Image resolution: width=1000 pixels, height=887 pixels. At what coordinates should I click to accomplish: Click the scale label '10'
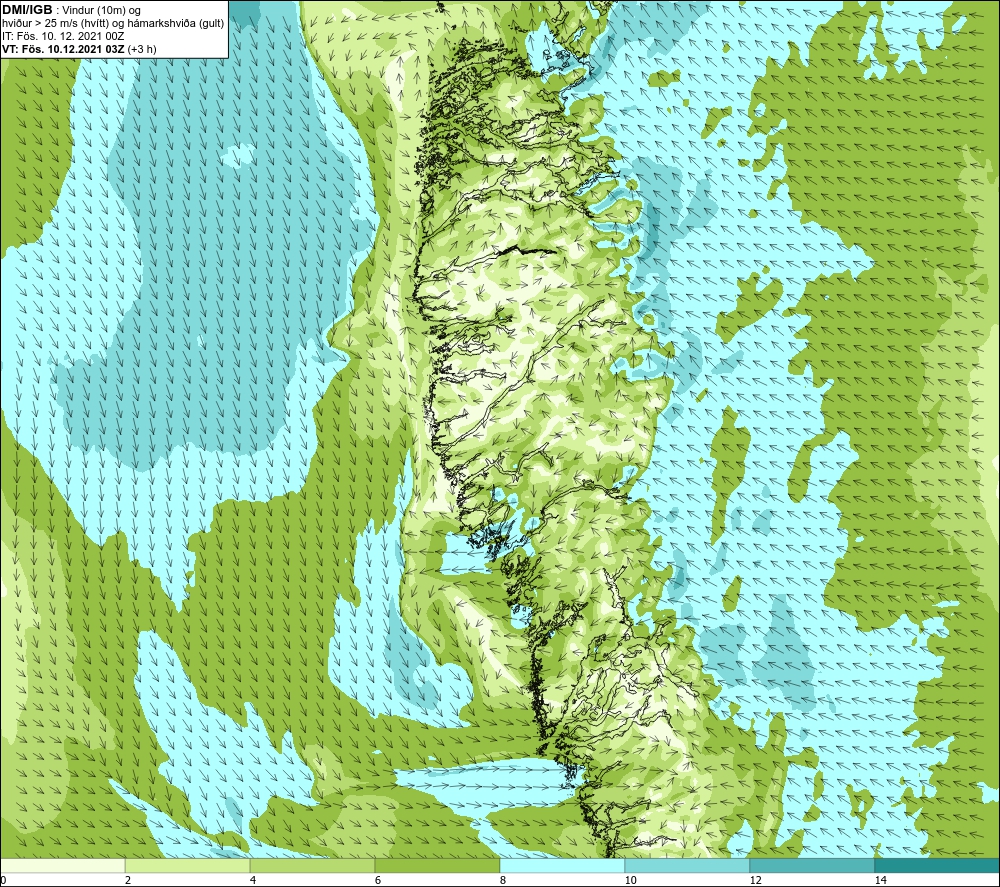pos(630,880)
